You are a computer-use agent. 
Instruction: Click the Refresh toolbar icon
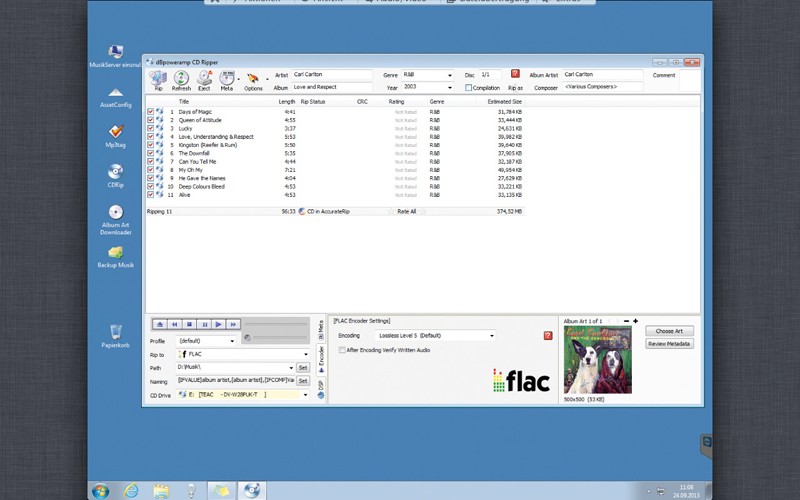(181, 78)
